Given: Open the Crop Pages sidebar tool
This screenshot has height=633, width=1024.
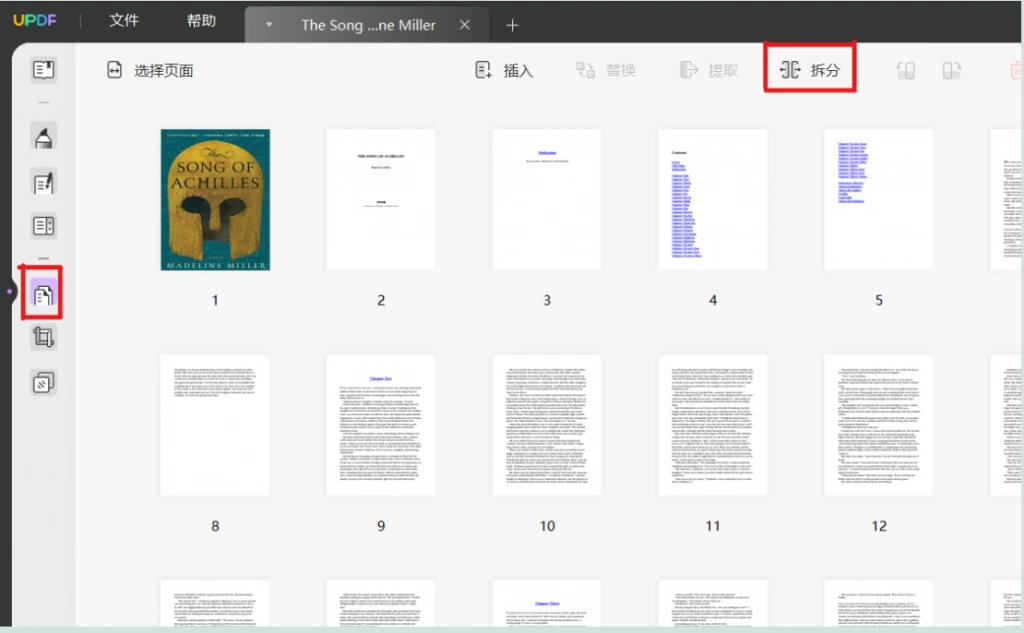Looking at the screenshot, I should (x=43, y=337).
